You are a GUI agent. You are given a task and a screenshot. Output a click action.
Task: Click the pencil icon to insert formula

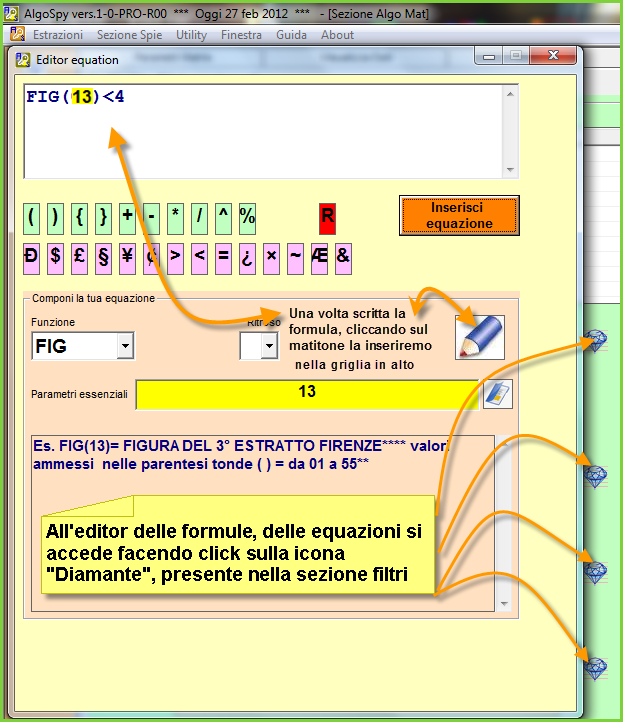click(x=479, y=337)
